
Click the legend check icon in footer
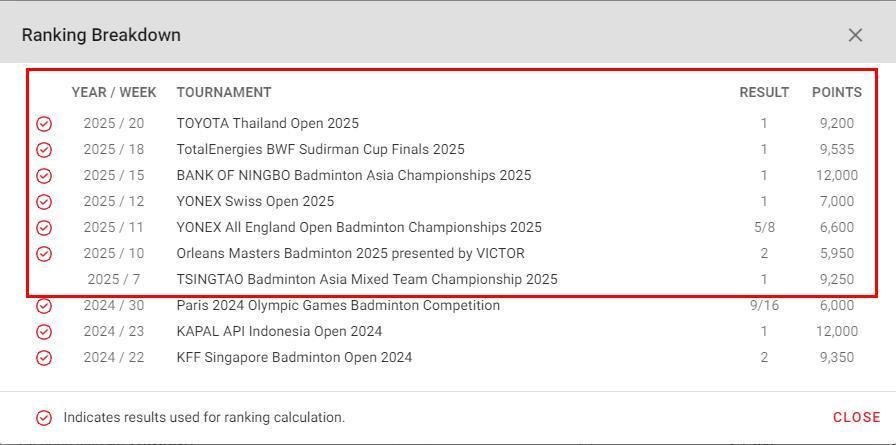(44, 418)
